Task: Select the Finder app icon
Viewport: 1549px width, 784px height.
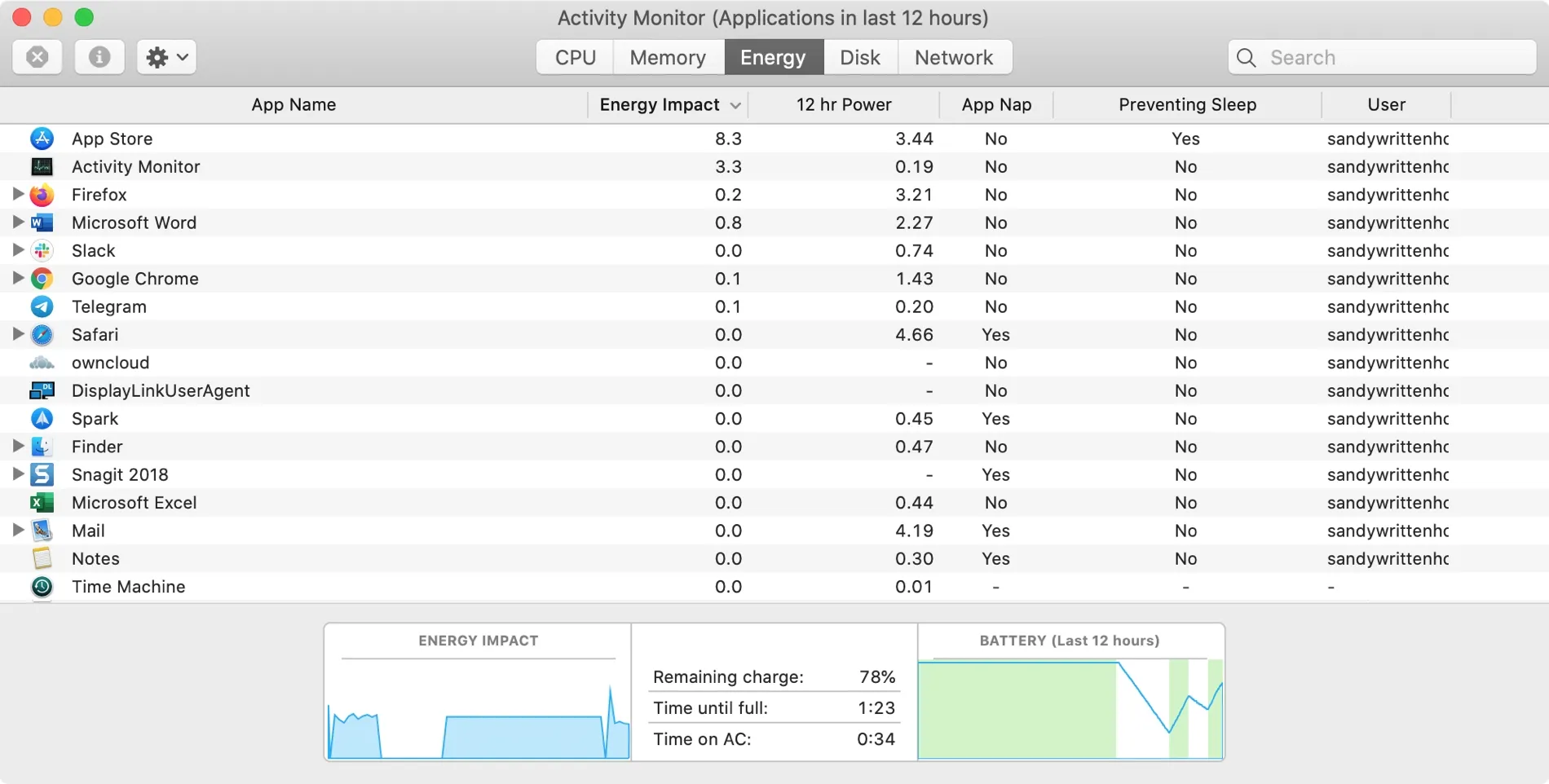Action: pyautogui.click(x=42, y=447)
